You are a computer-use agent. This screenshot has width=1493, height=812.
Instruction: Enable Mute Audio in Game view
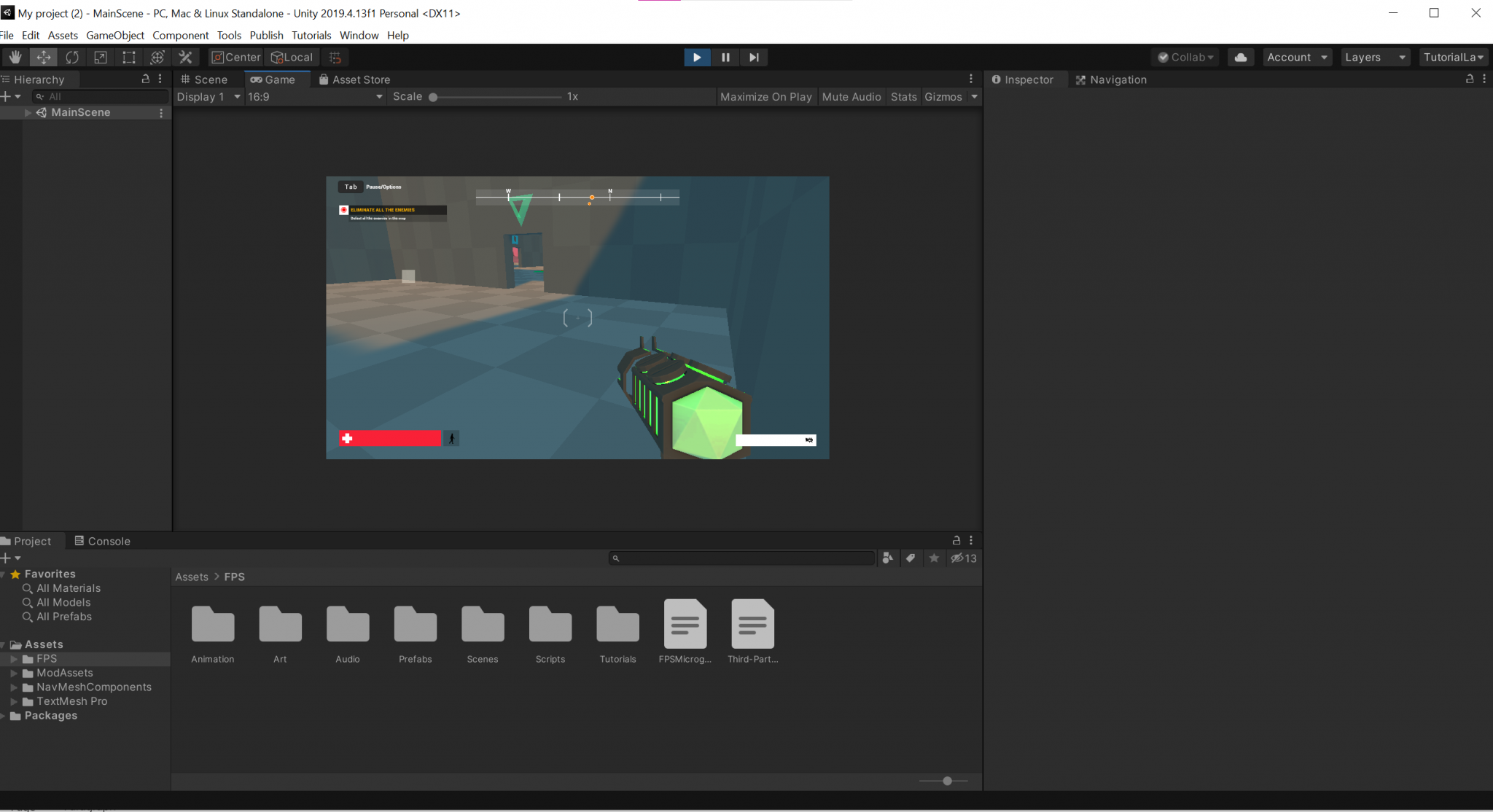click(x=851, y=96)
